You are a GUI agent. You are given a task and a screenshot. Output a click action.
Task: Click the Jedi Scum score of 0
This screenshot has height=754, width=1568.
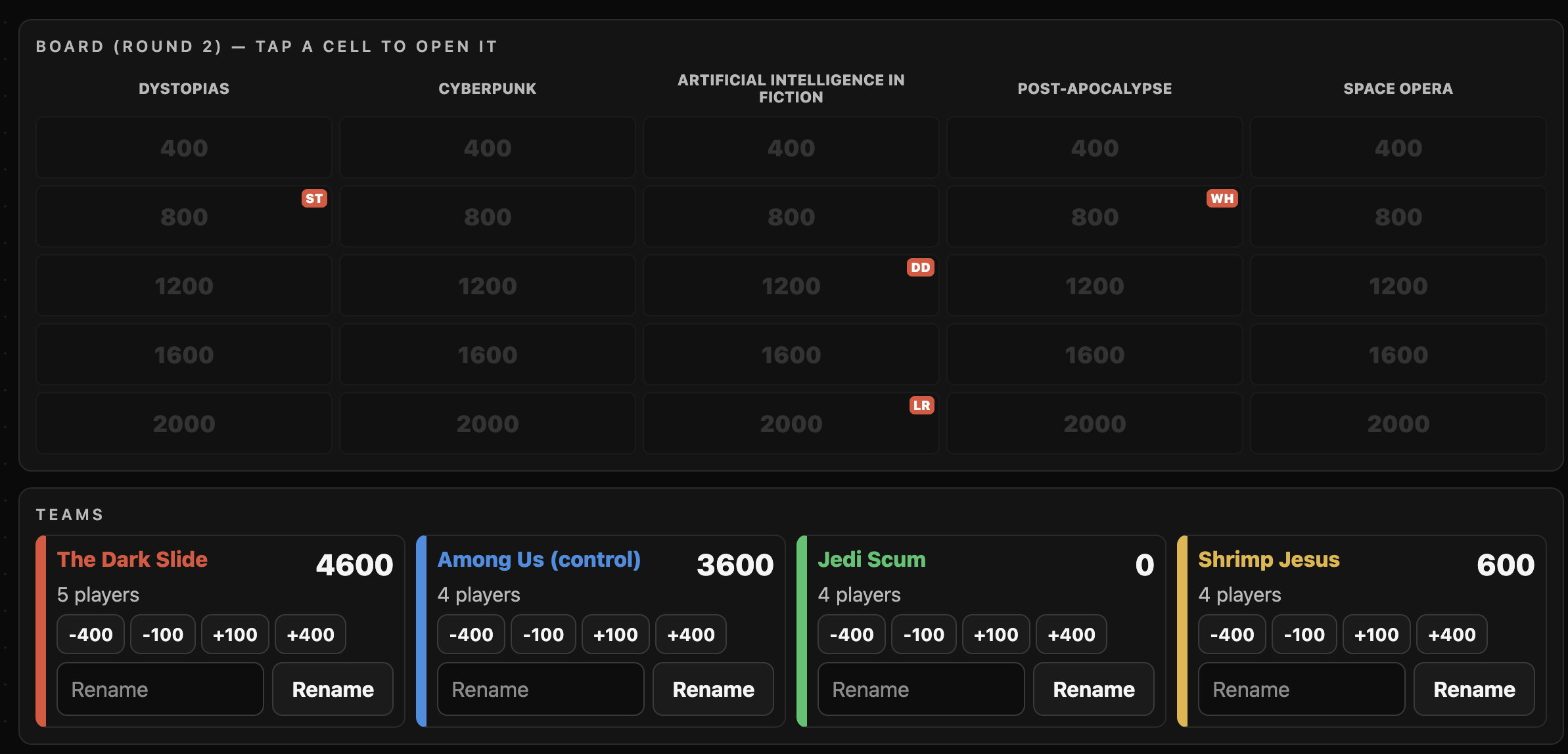tap(1144, 565)
